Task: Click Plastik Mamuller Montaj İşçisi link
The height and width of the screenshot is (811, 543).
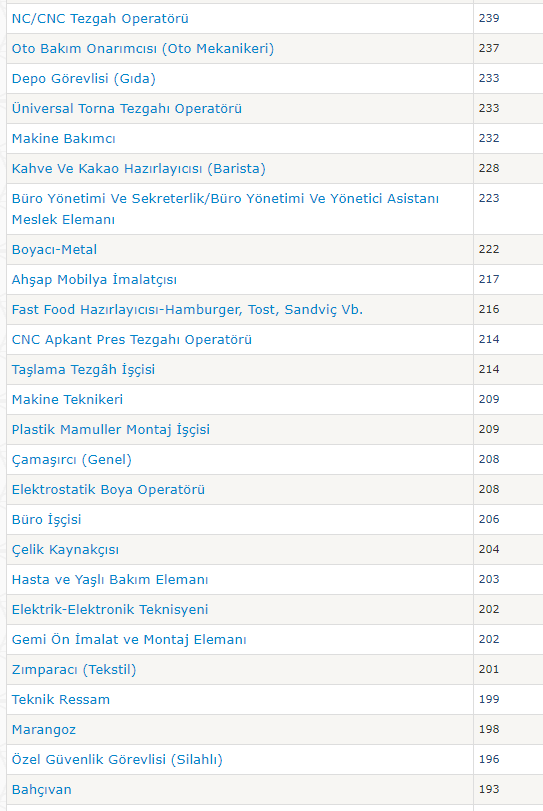Action: [111, 430]
